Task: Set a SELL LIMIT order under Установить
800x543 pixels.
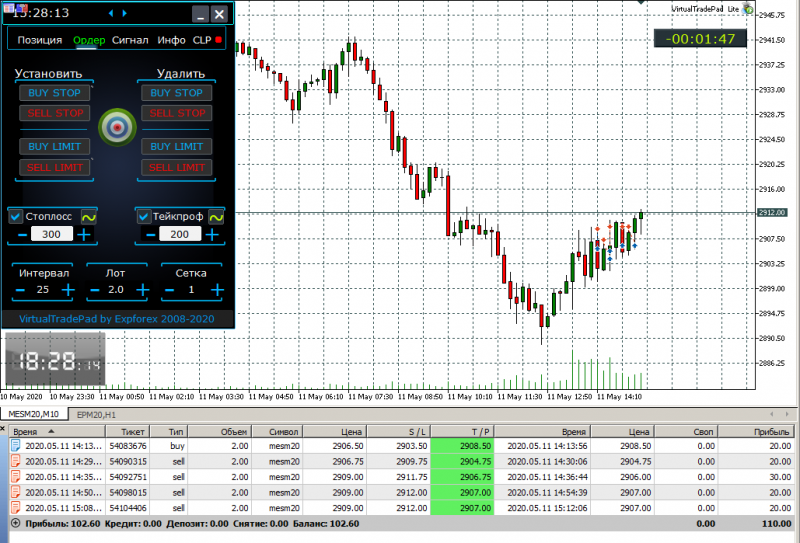Action: click(55, 167)
